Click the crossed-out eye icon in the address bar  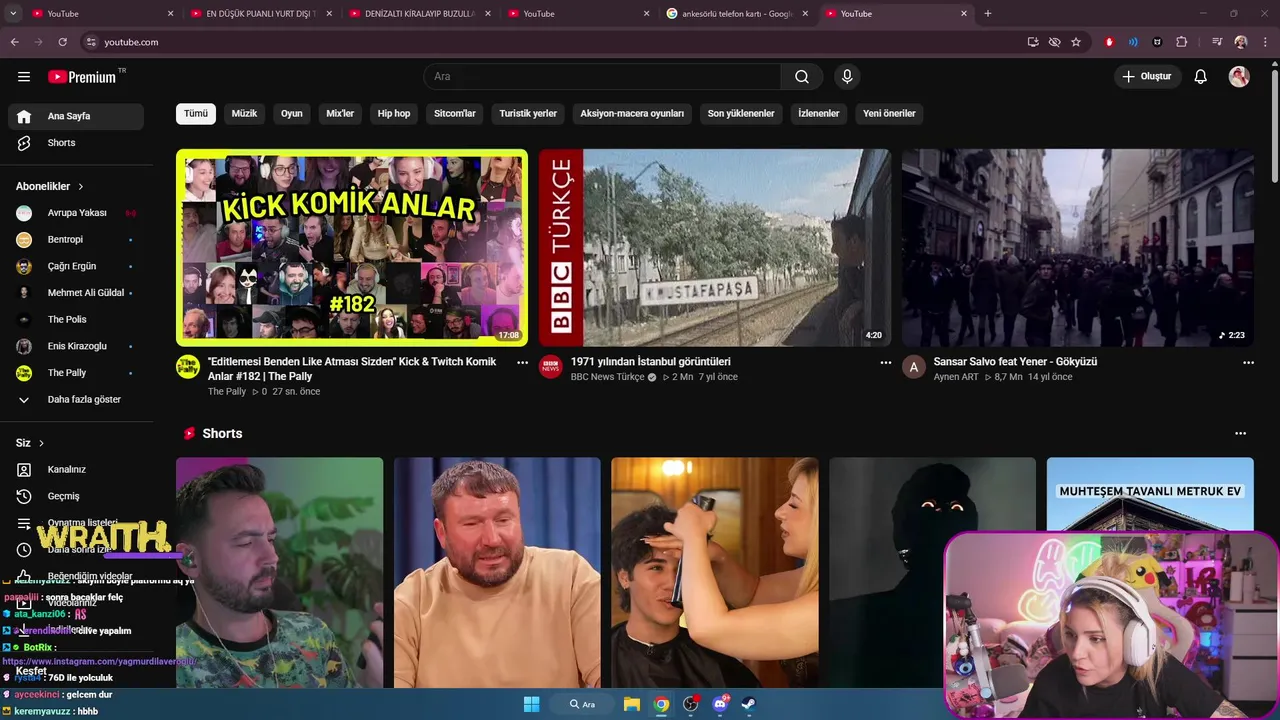click(1054, 42)
